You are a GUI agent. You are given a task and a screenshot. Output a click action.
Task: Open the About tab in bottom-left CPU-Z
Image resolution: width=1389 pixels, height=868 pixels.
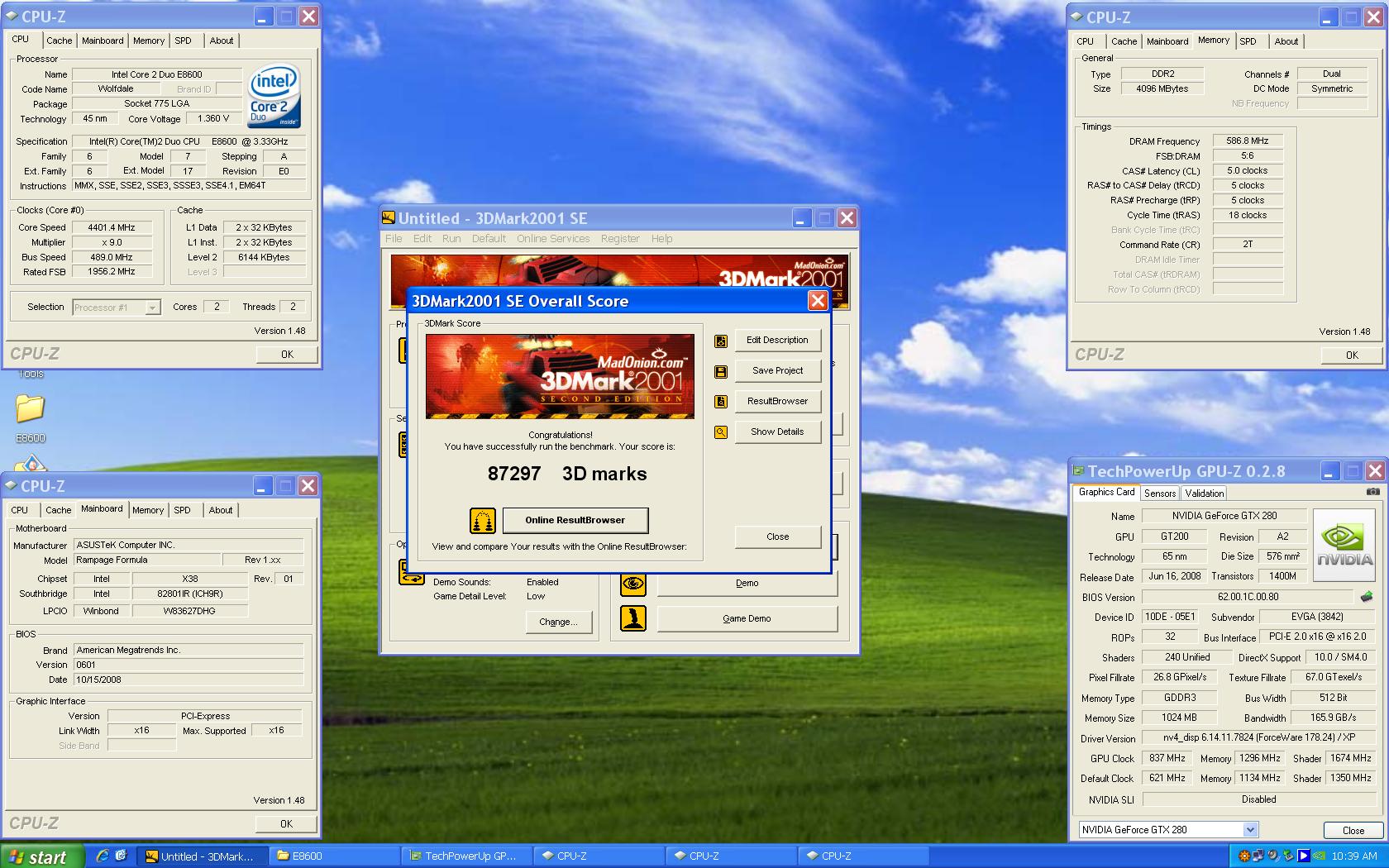point(221,510)
